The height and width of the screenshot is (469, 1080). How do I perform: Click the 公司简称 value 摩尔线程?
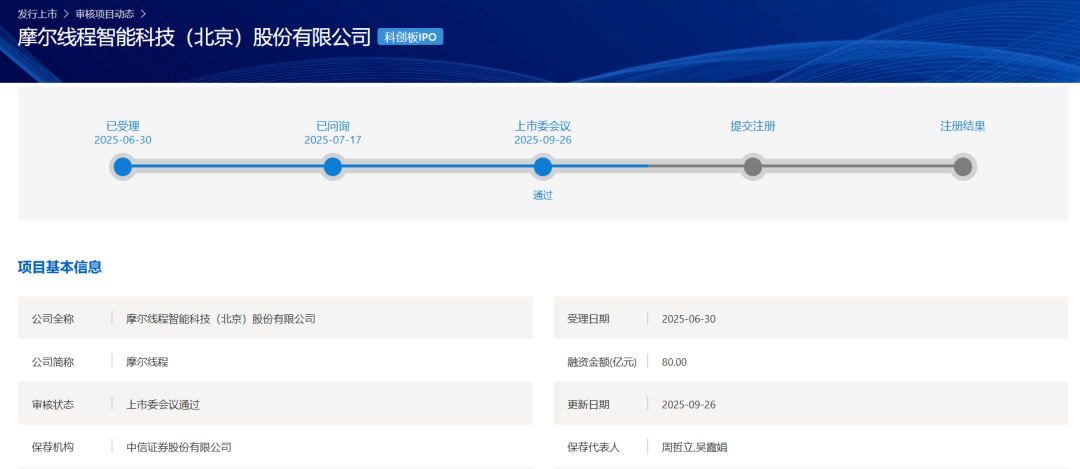click(x=147, y=362)
